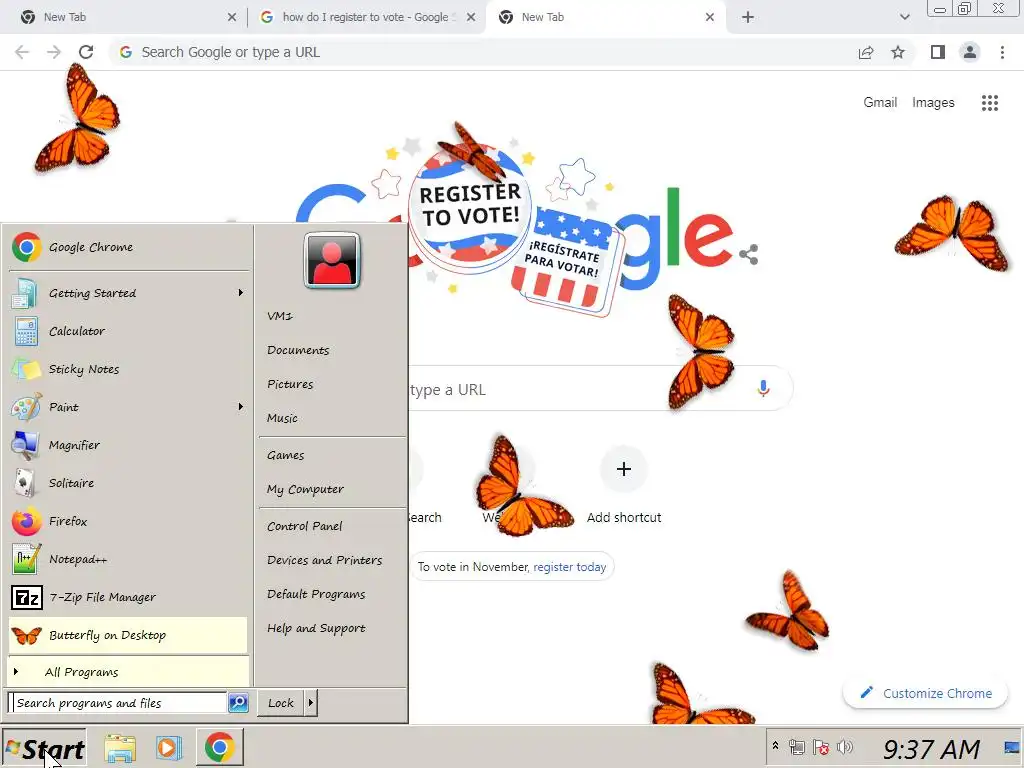
Task: Click the Lock button
Action: (x=281, y=703)
